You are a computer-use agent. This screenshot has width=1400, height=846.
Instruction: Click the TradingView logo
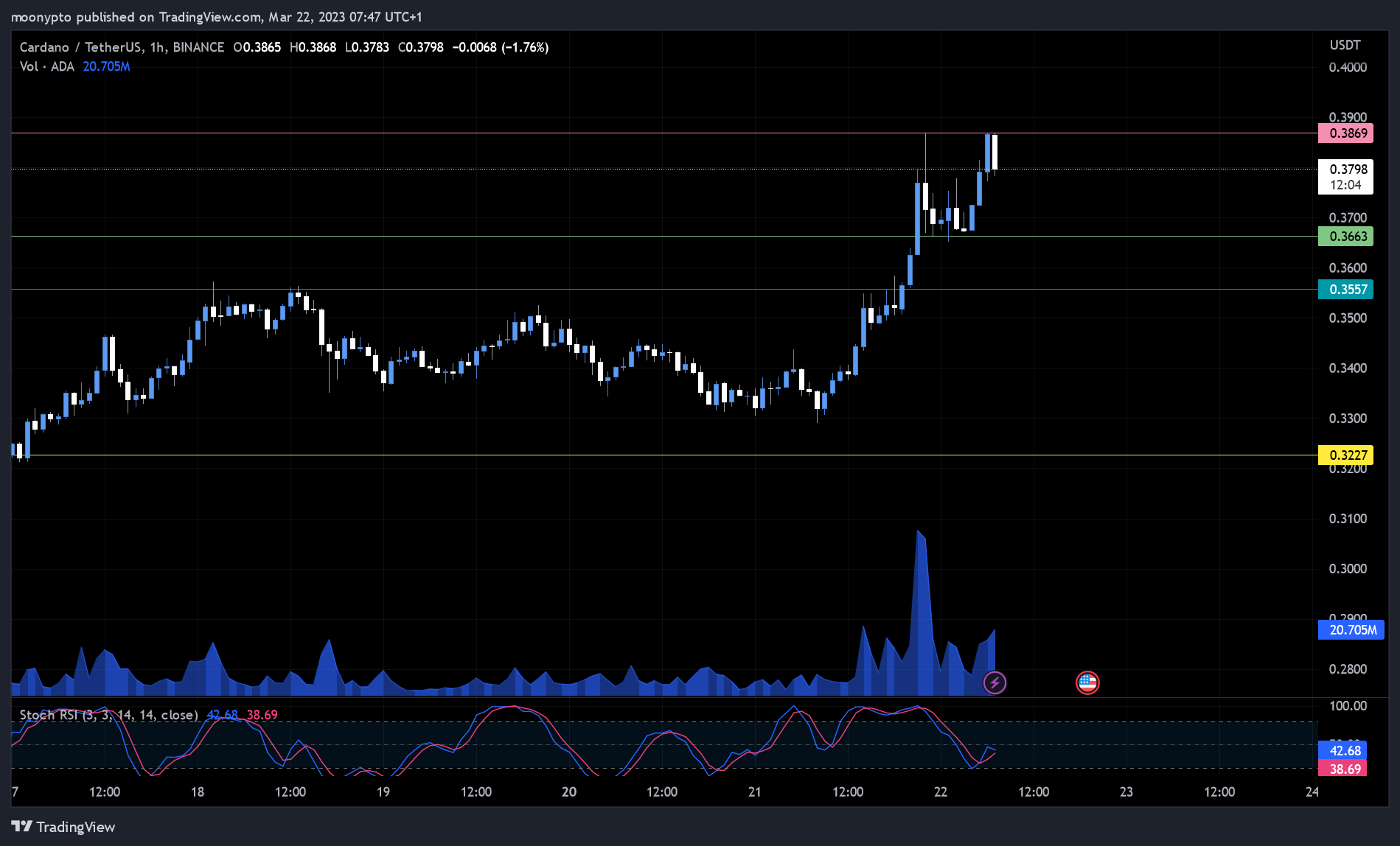(63, 827)
